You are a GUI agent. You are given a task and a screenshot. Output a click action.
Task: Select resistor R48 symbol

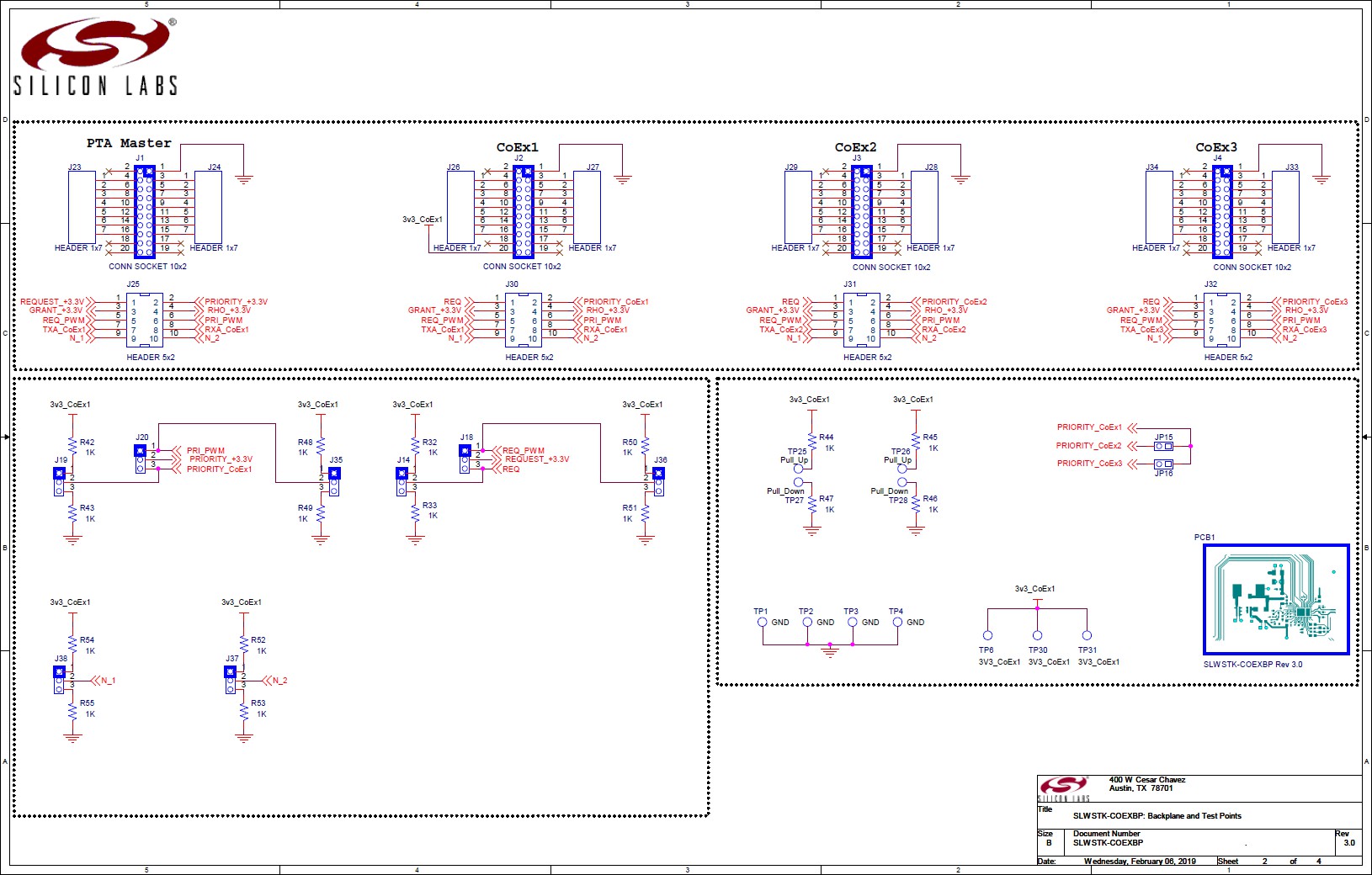(x=321, y=447)
